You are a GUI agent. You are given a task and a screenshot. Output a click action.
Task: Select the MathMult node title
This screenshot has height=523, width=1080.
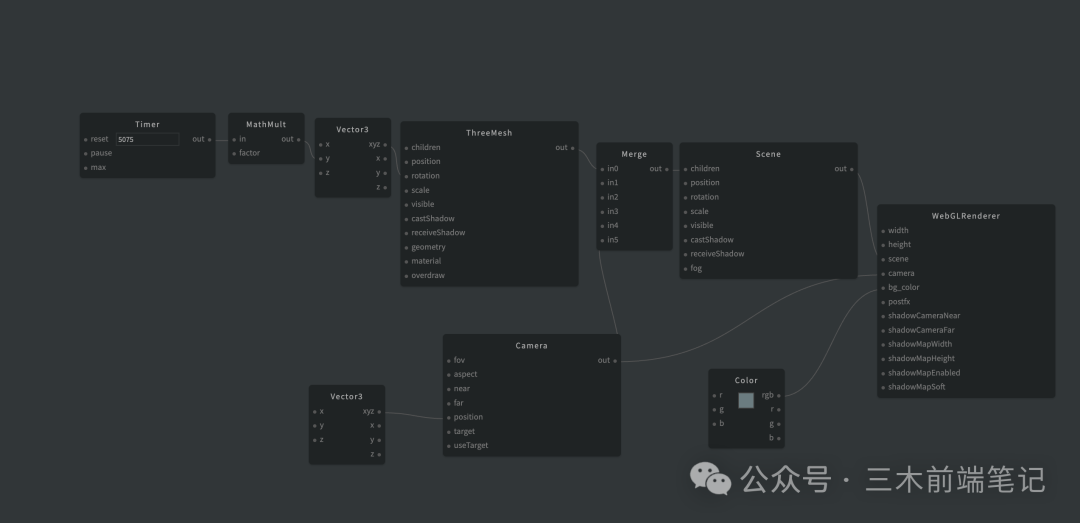[x=266, y=125]
